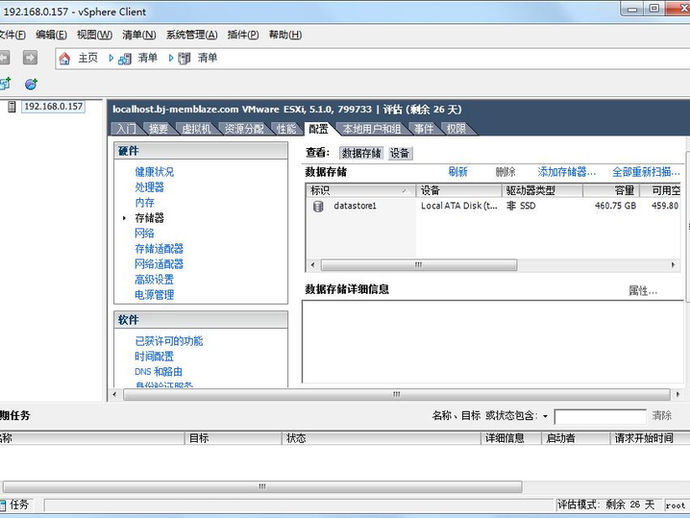
Task: Click the first 清单 inventory icon
Action: point(125,59)
